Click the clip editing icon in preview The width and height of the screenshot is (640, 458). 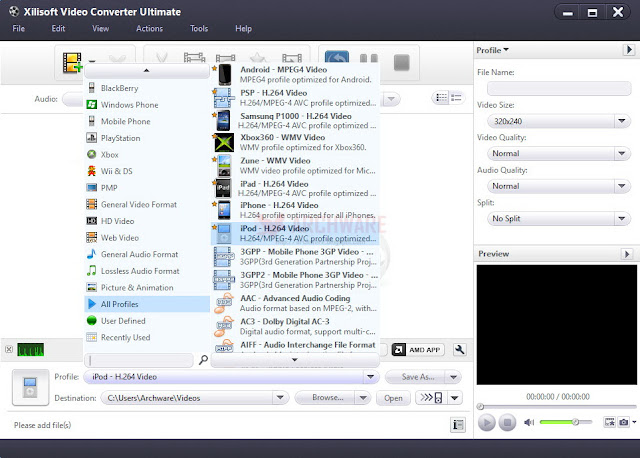(x=609, y=422)
